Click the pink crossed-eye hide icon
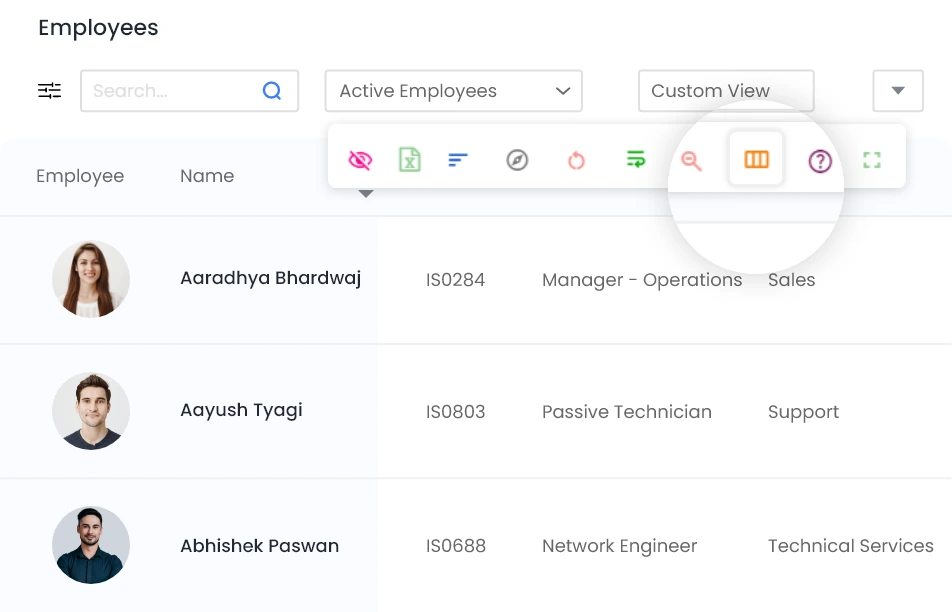This screenshot has height=612, width=952. 360,160
